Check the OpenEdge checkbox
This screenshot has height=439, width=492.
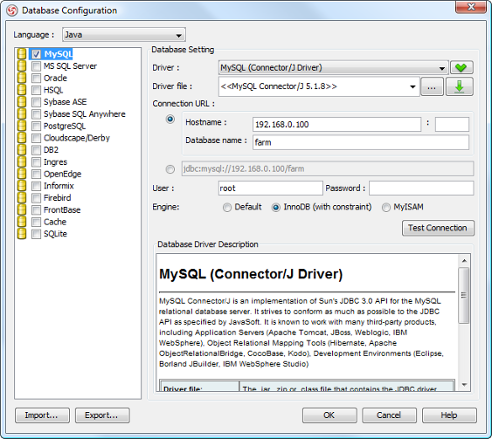click(x=36, y=174)
